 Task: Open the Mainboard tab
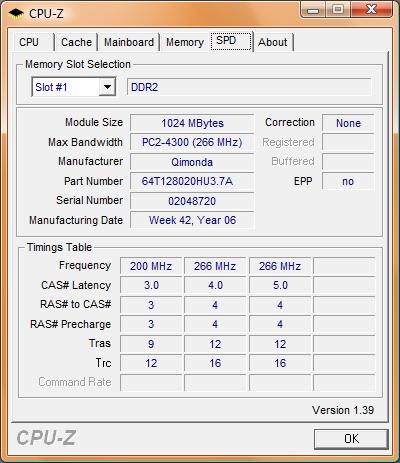129,42
